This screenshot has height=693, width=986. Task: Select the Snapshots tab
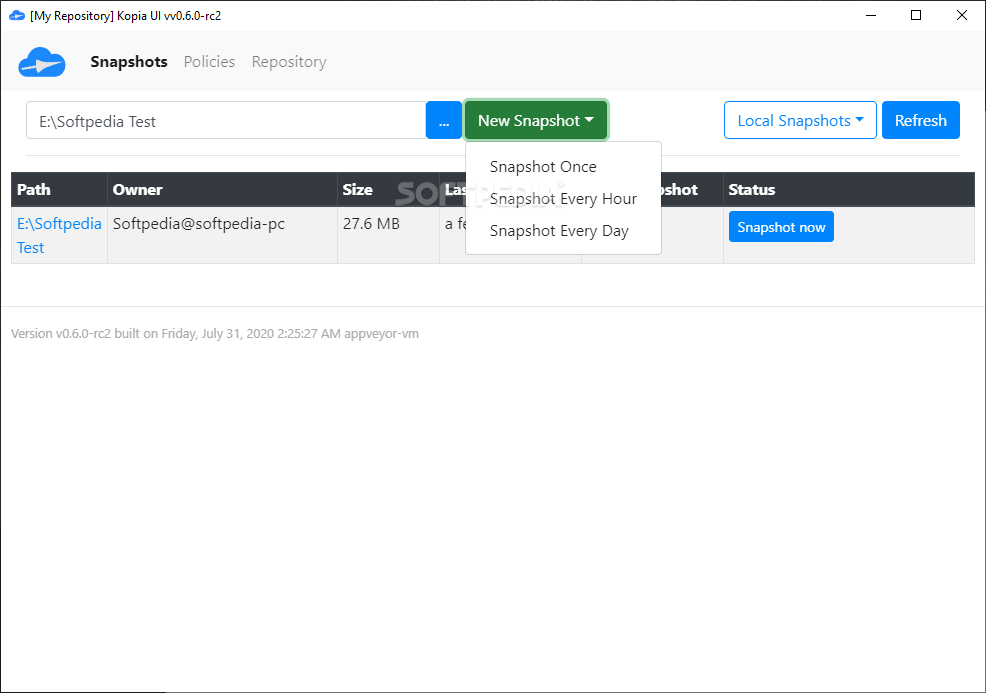pos(128,61)
